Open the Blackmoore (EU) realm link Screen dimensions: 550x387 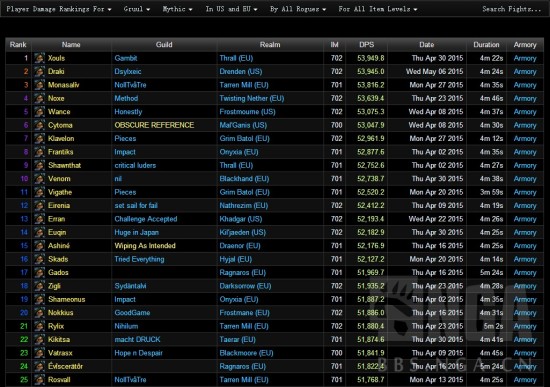[x=246, y=353]
